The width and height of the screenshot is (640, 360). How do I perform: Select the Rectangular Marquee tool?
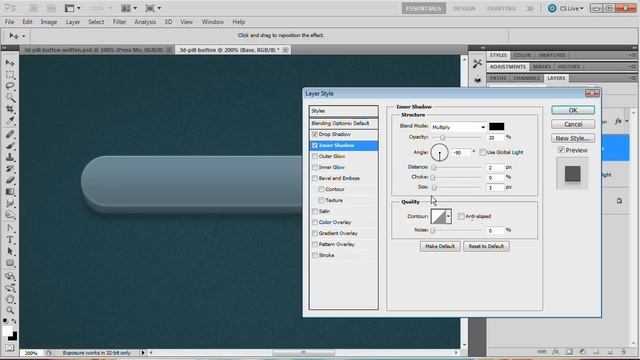click(x=10, y=75)
